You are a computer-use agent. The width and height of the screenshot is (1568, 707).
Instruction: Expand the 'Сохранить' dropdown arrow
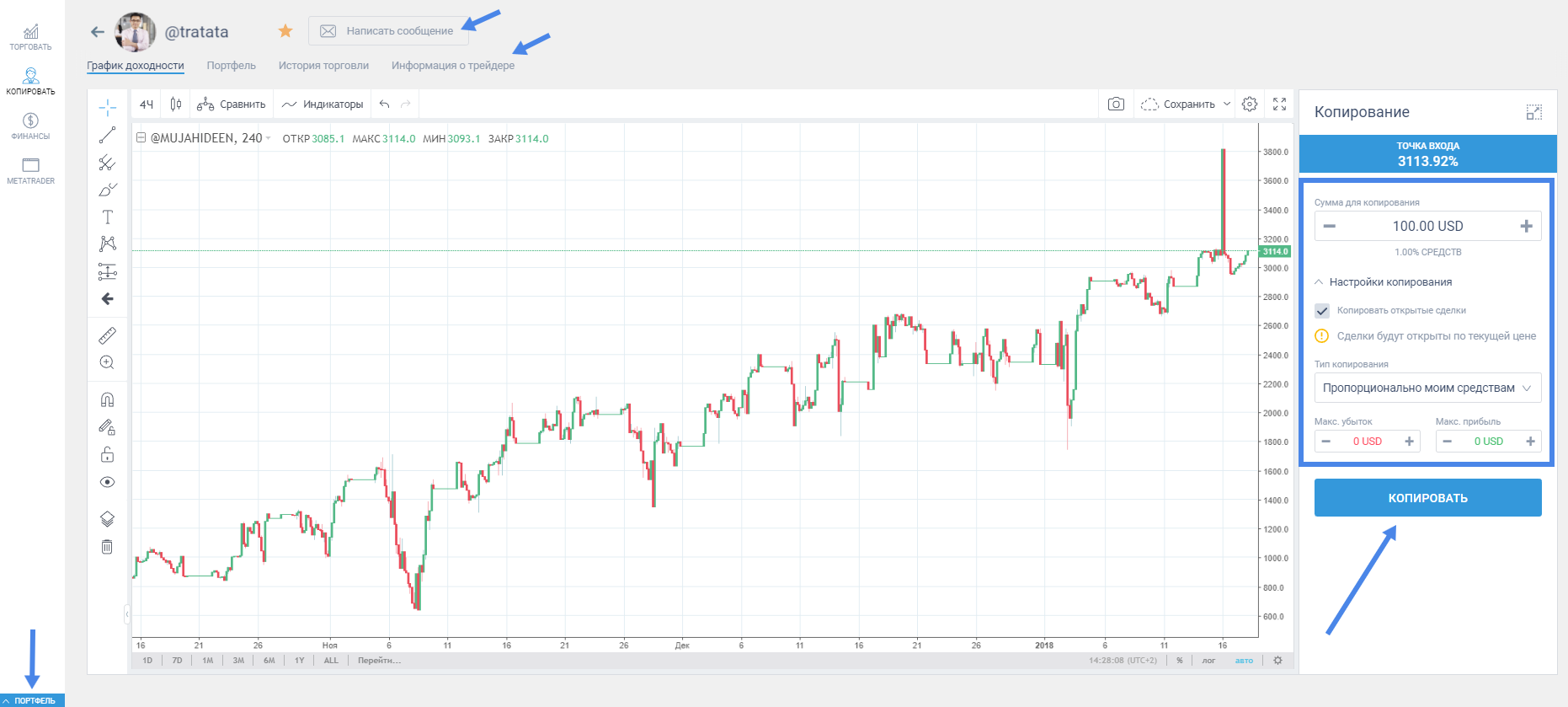[x=1227, y=104]
